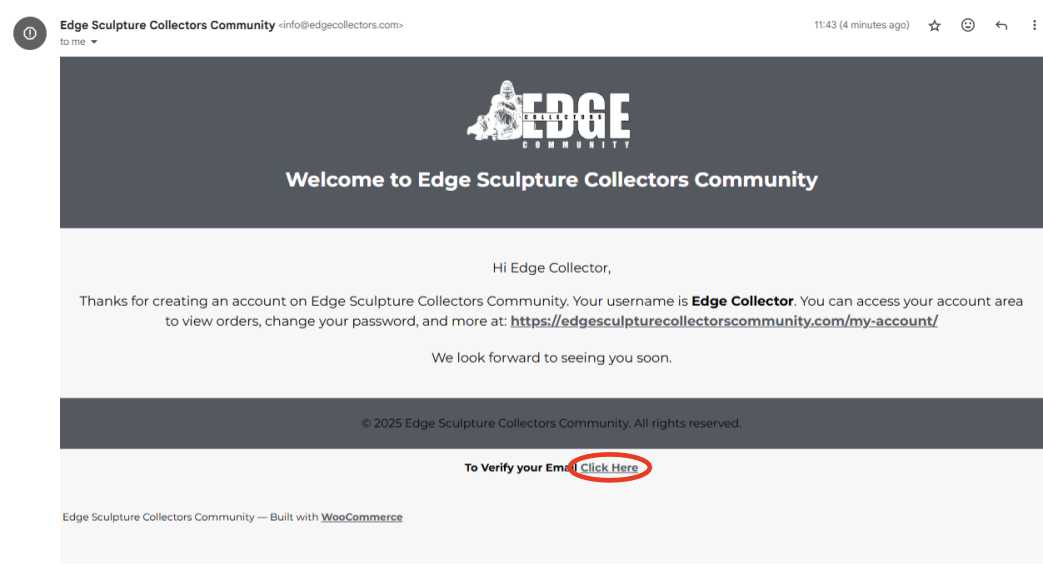Click the "We look forward to seeing you soon" text
This screenshot has width=1043, height=580.
click(551, 357)
